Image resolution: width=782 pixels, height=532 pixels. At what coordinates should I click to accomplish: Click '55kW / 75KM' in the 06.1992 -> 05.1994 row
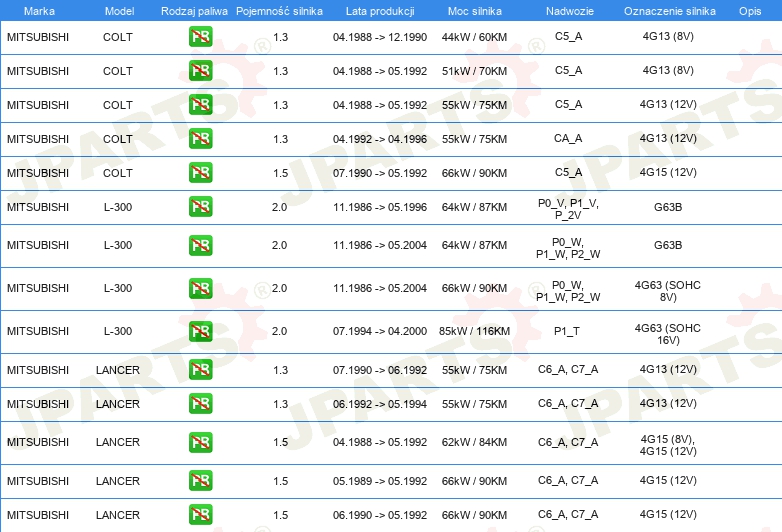(x=474, y=404)
